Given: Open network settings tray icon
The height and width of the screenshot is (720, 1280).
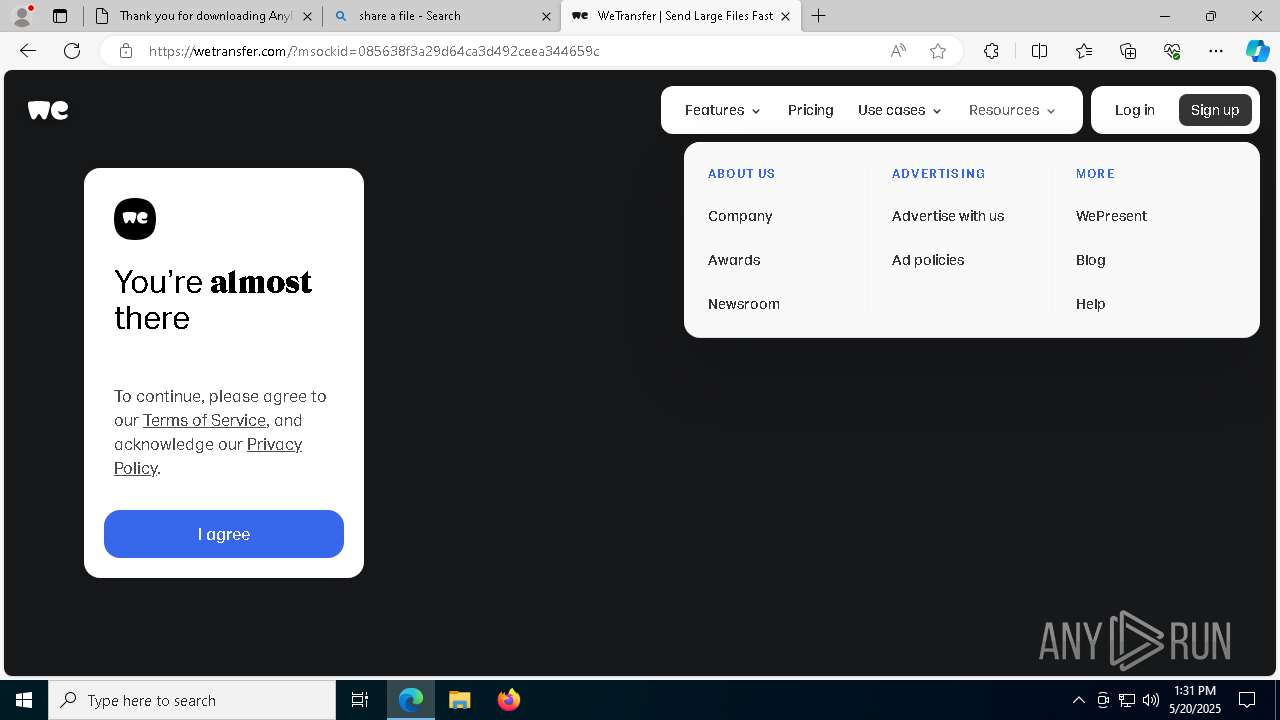Looking at the screenshot, I should (1126, 700).
